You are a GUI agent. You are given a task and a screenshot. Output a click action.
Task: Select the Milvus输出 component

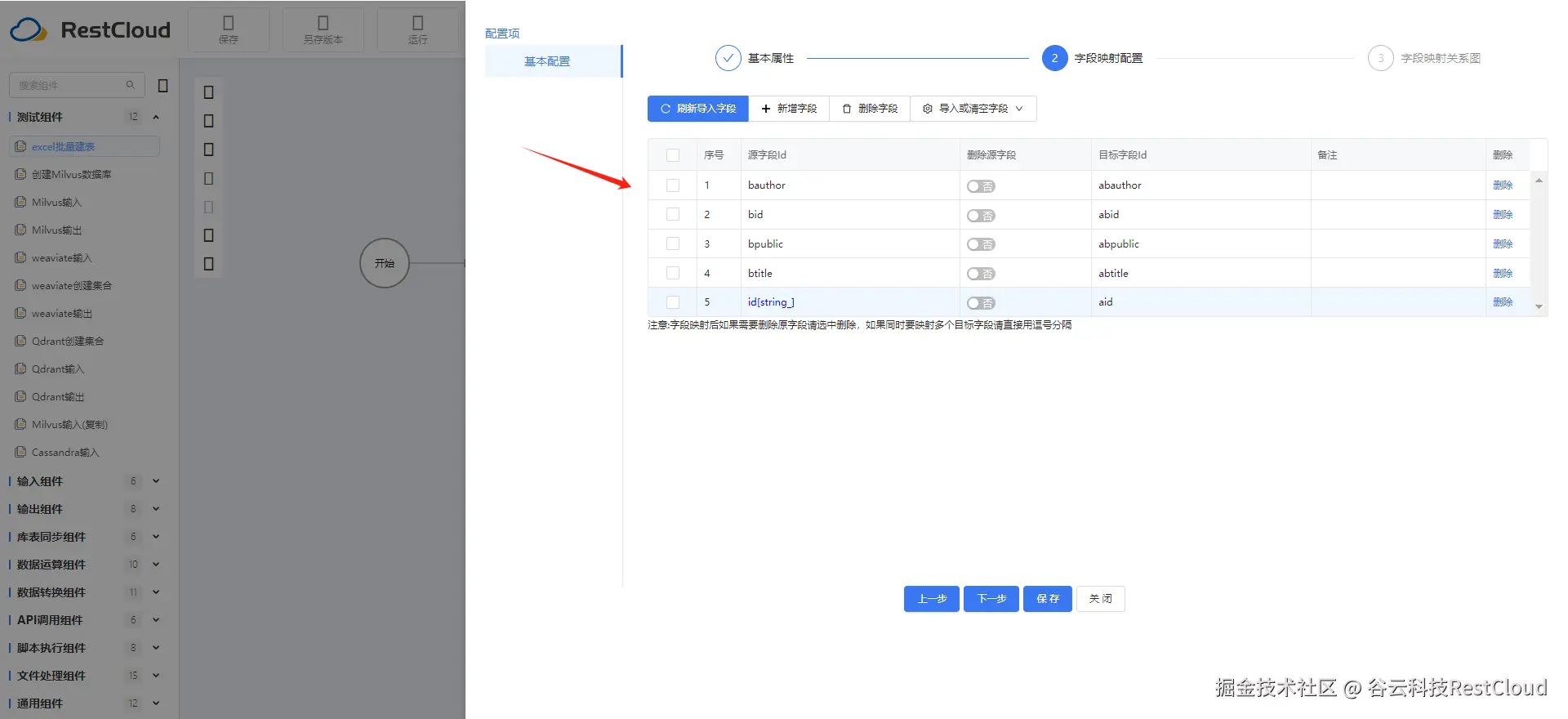click(x=56, y=230)
